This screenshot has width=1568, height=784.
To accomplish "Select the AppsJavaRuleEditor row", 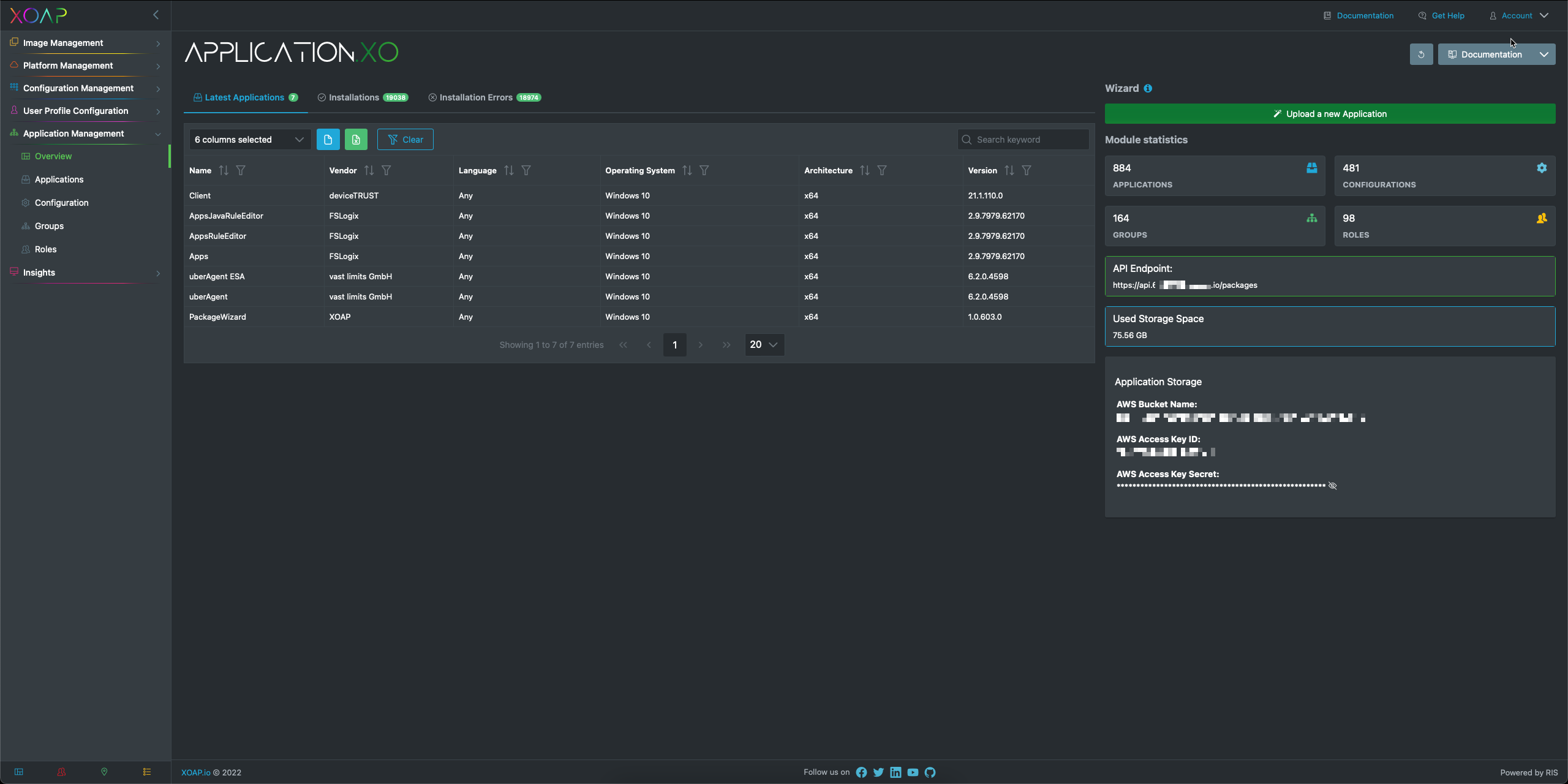I will [x=639, y=216].
